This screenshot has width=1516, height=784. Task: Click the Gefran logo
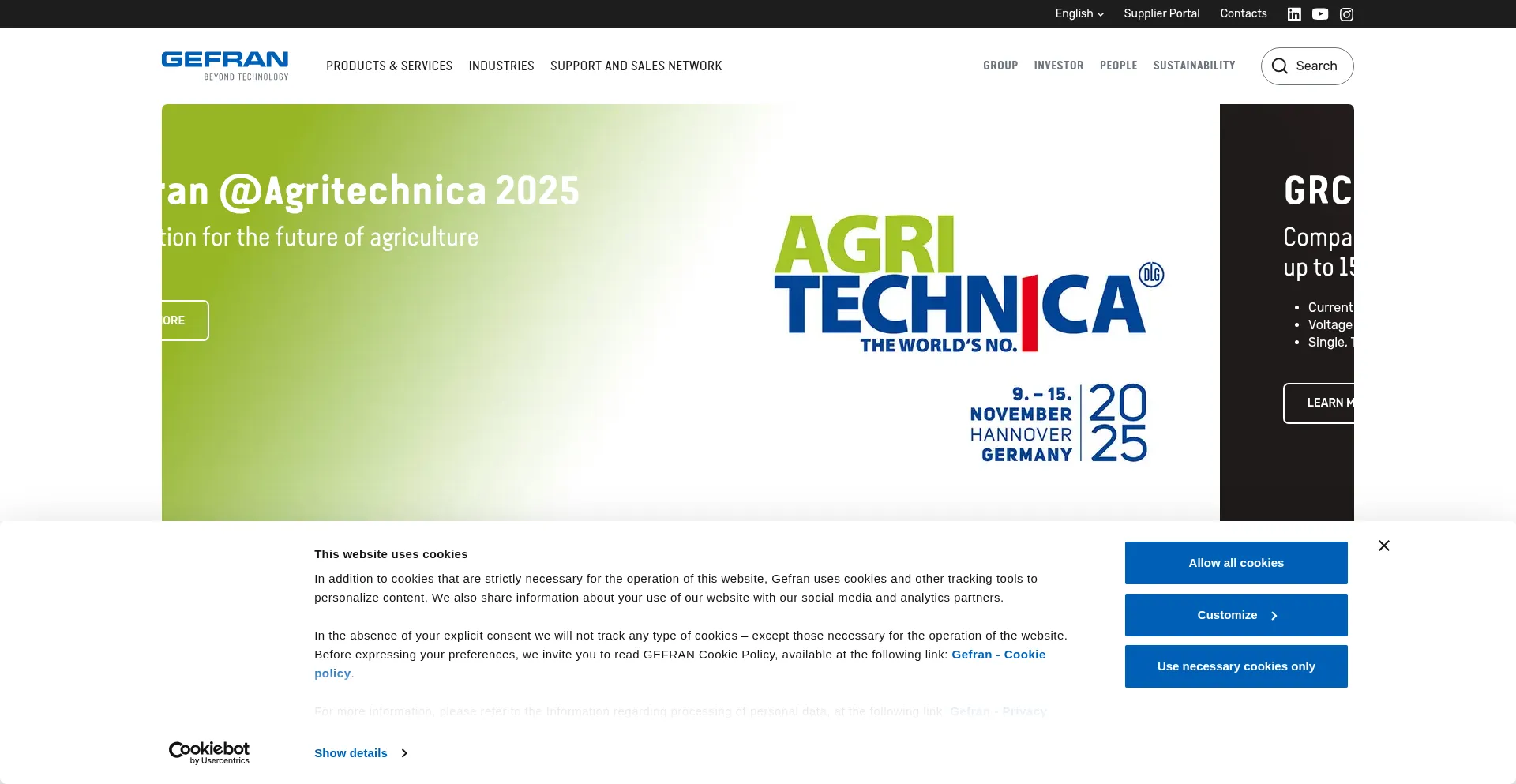(x=225, y=66)
